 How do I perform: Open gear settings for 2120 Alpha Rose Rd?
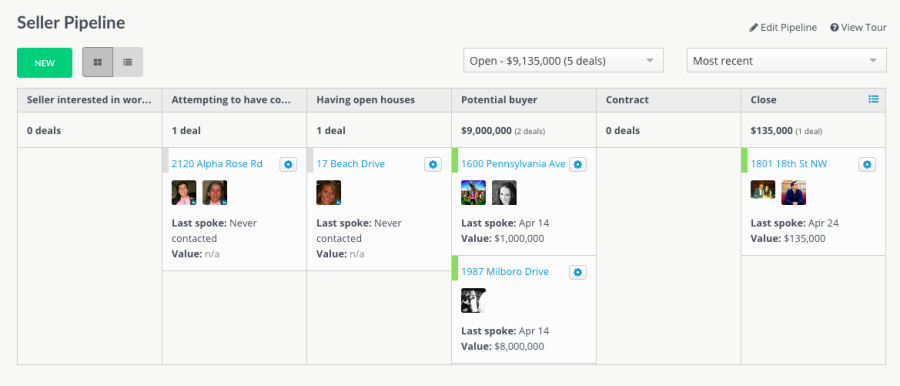click(x=288, y=164)
